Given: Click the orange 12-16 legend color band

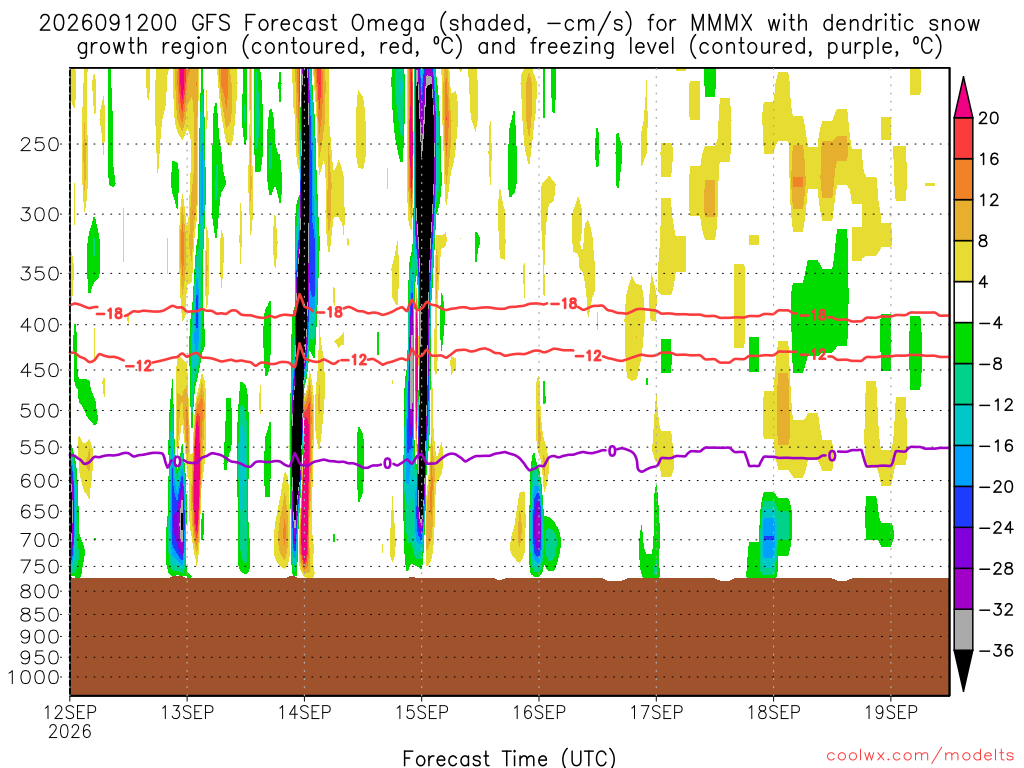Looking at the screenshot, I should pyautogui.click(x=963, y=180).
